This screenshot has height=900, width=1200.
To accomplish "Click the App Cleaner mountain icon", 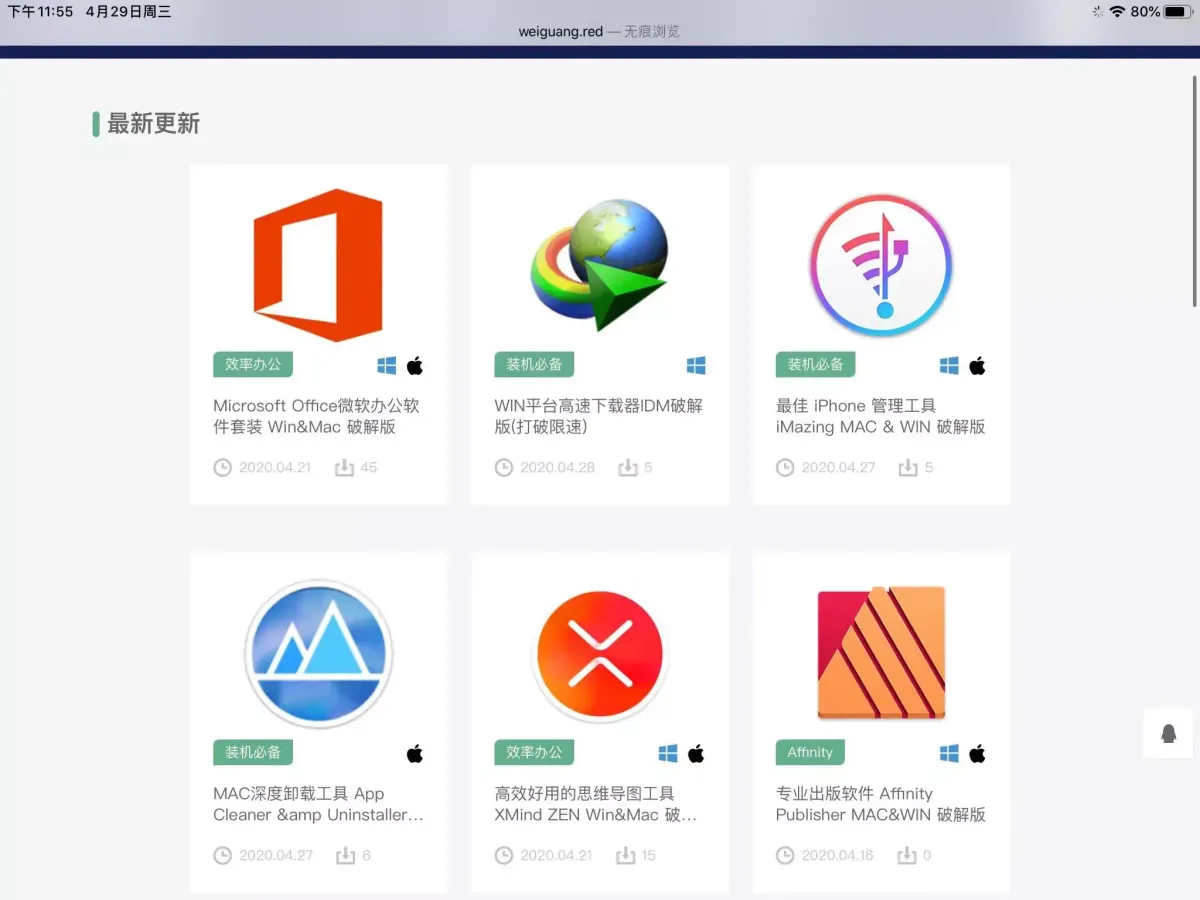I will point(318,653).
